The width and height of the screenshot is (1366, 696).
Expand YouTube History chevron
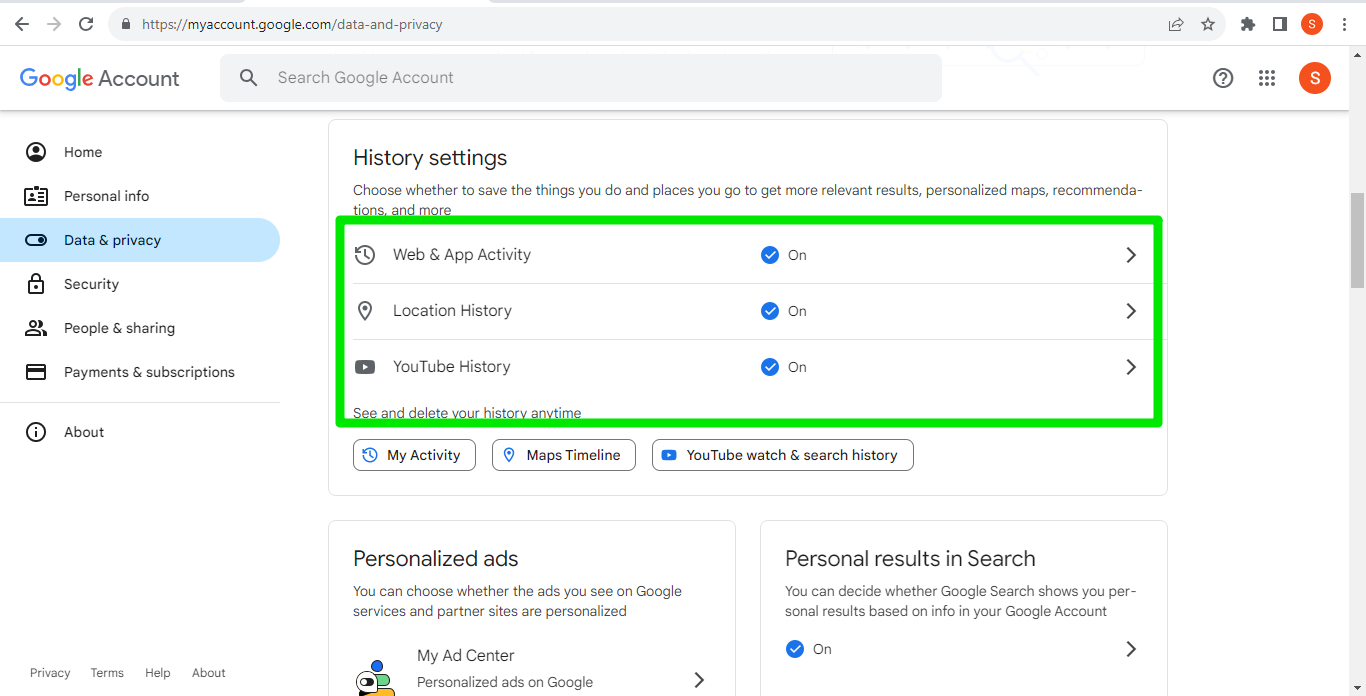click(x=1131, y=367)
